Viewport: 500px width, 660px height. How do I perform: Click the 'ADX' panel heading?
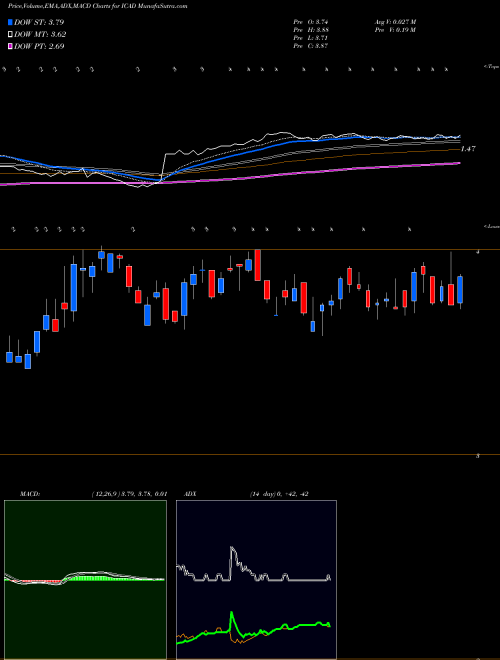click(190, 494)
